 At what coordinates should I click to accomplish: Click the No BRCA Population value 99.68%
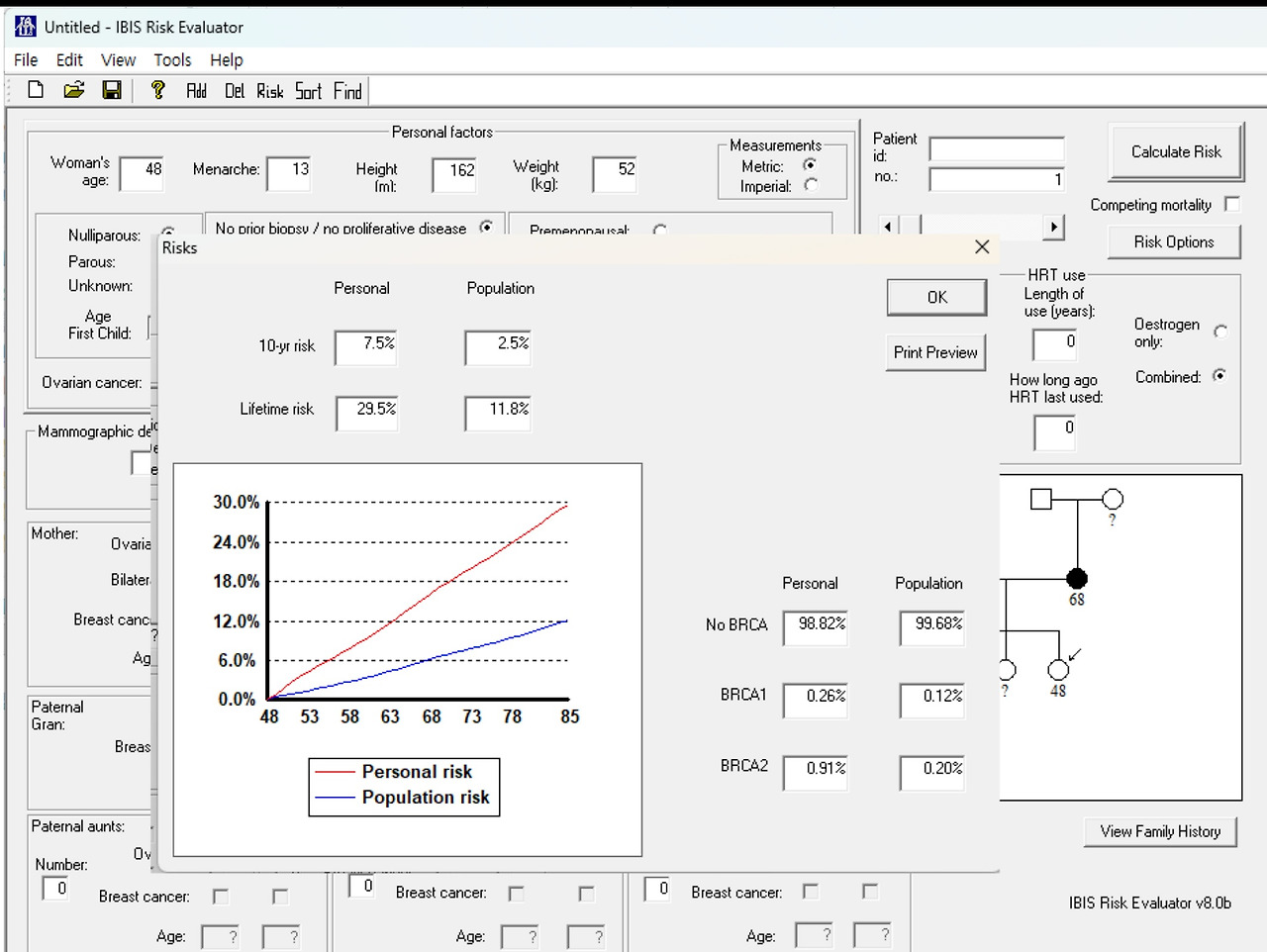[x=932, y=628]
